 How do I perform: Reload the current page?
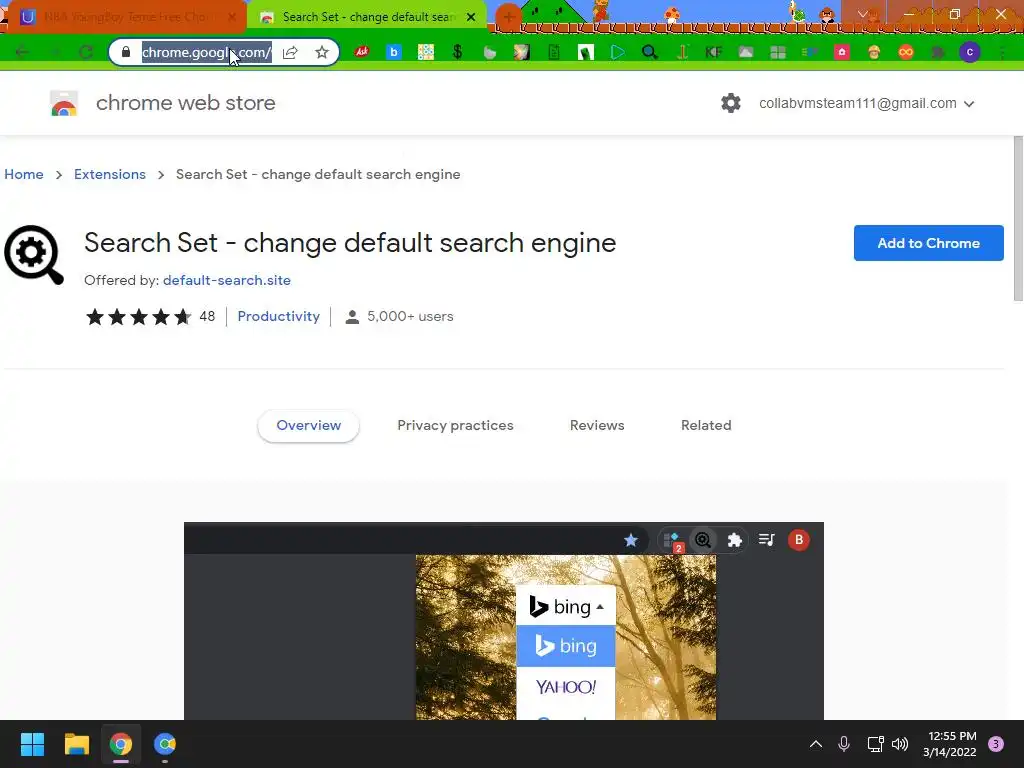pyautogui.click(x=86, y=52)
